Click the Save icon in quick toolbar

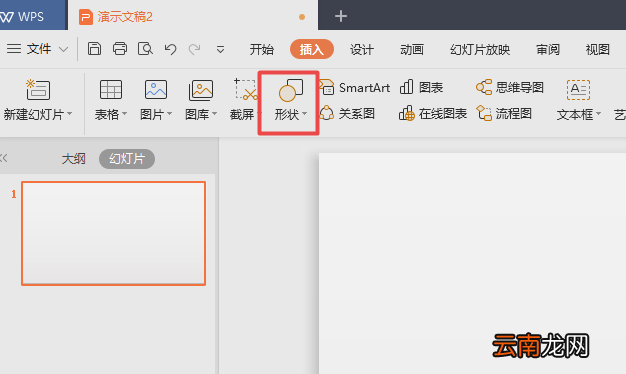click(94, 49)
